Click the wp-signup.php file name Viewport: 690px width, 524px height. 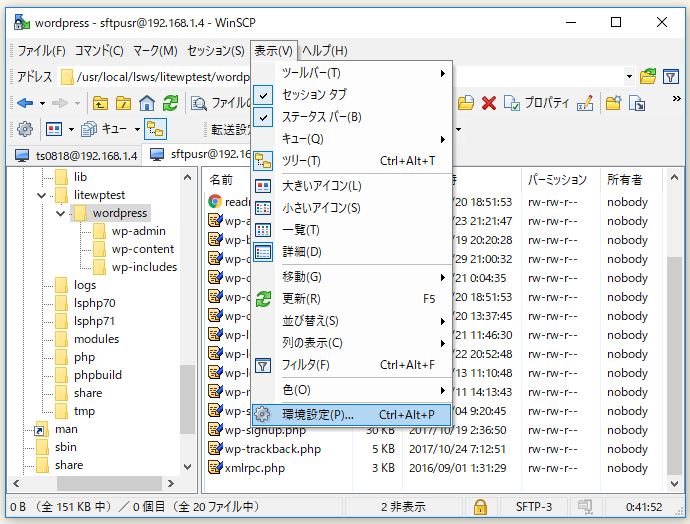tap(265, 430)
